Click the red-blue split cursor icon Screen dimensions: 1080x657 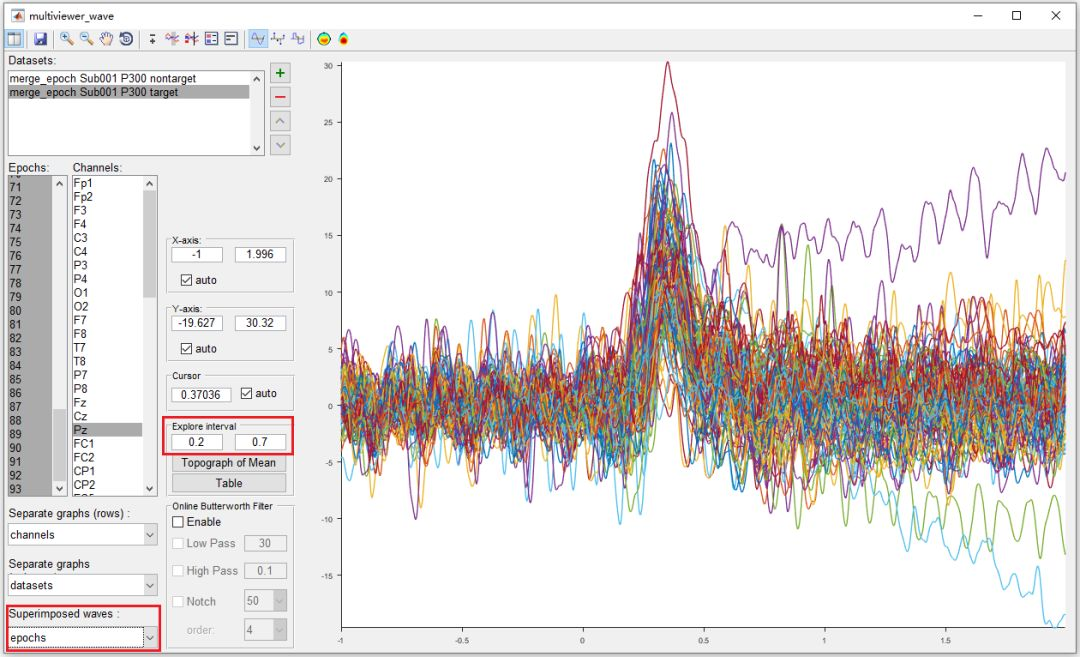(x=191, y=39)
